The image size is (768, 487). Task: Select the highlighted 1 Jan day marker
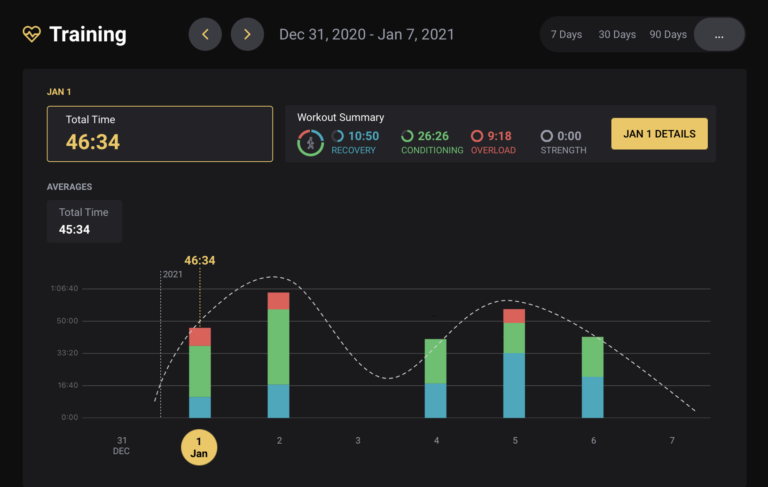[199, 447]
